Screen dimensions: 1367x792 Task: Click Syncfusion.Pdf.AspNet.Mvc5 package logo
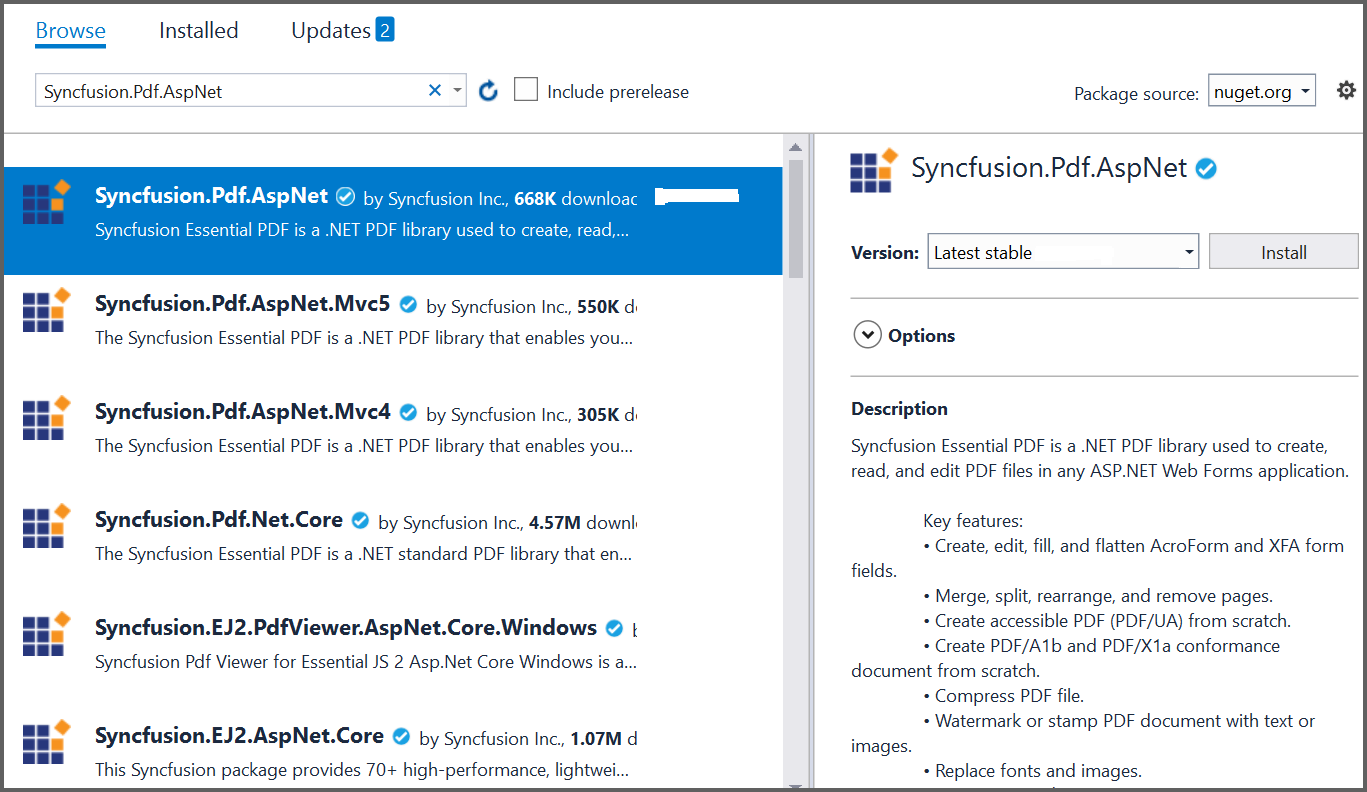[x=47, y=311]
